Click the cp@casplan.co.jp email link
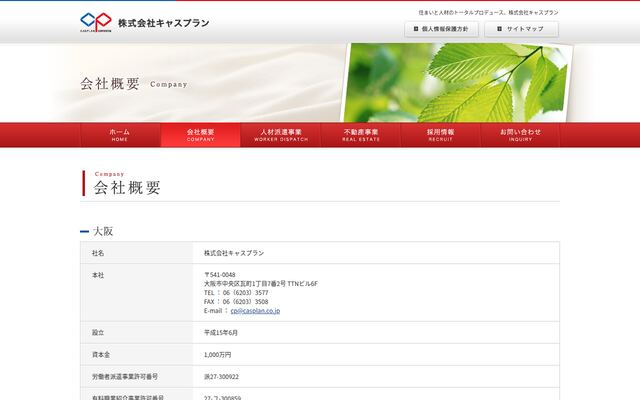 click(x=255, y=311)
